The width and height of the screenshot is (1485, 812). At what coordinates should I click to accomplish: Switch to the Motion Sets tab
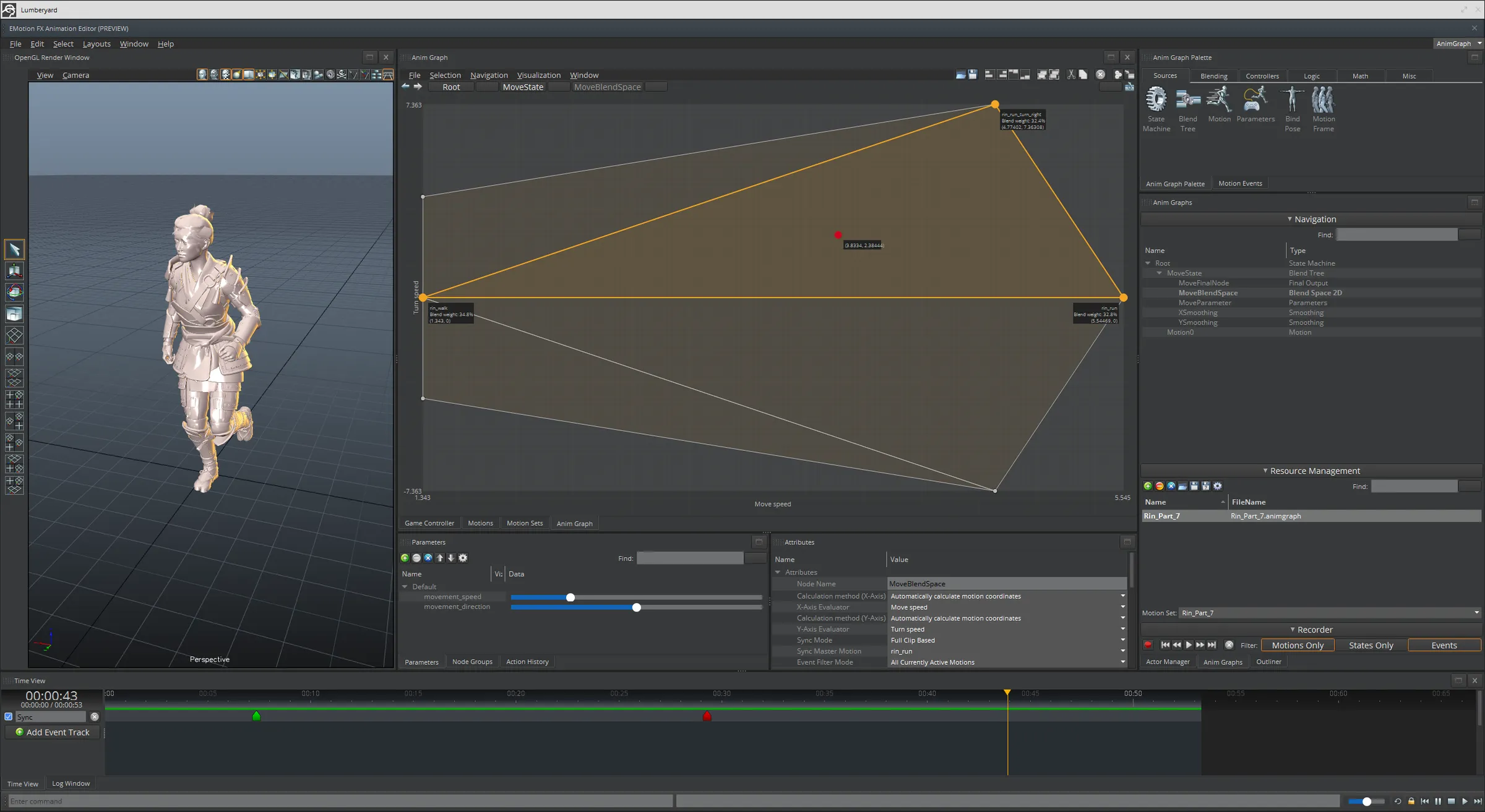point(524,523)
